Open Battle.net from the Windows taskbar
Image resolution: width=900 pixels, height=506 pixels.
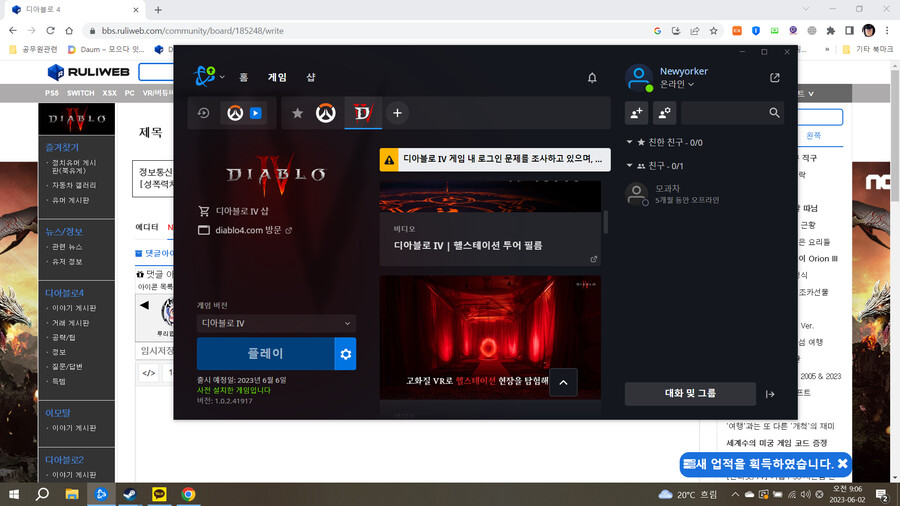coord(101,494)
